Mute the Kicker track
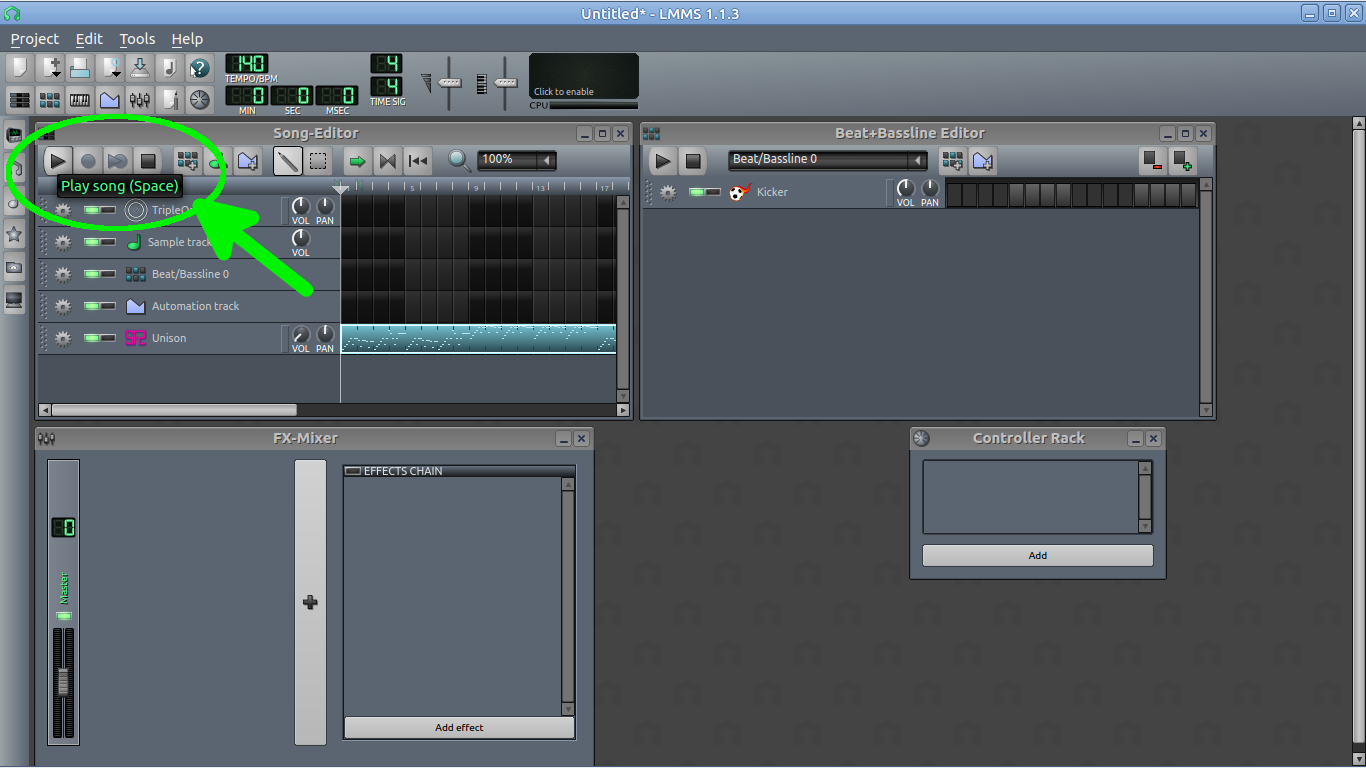The width and height of the screenshot is (1366, 768). pyautogui.click(x=697, y=192)
